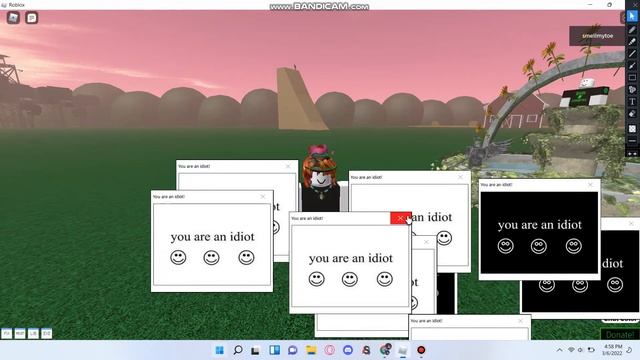Click the green Donate! button

click(620, 335)
